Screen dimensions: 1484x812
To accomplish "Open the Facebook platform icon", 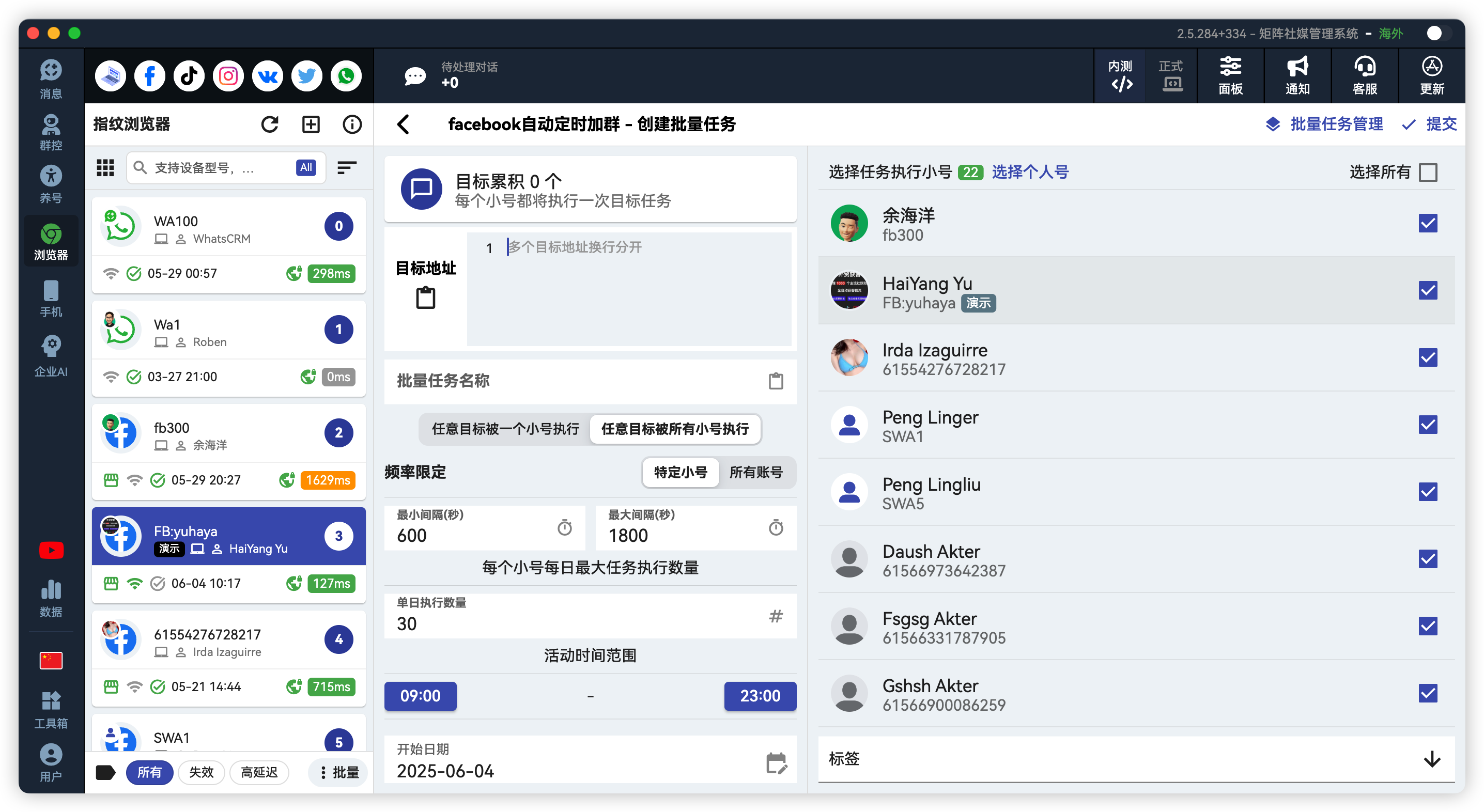I will [150, 76].
